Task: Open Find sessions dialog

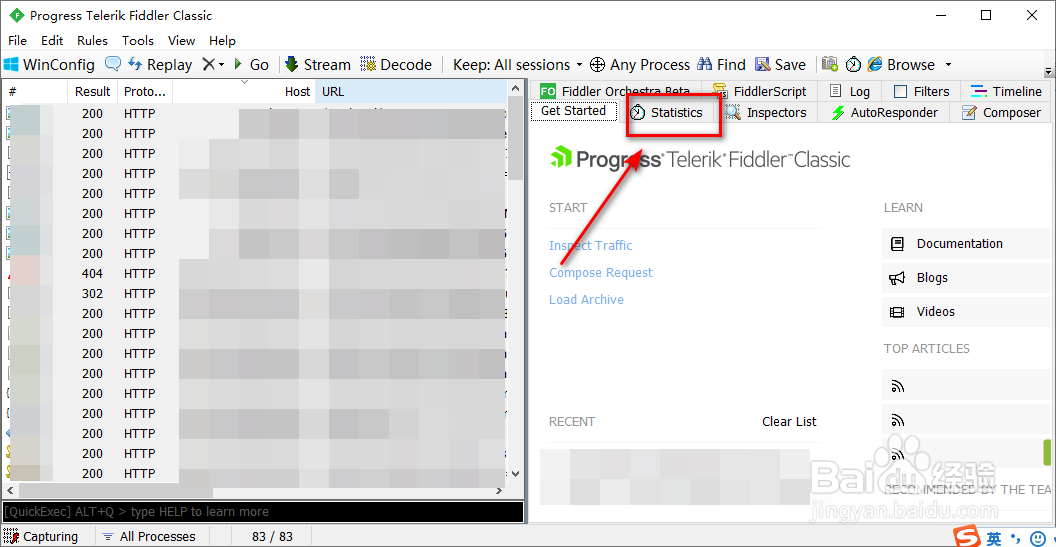Action: coord(721,65)
